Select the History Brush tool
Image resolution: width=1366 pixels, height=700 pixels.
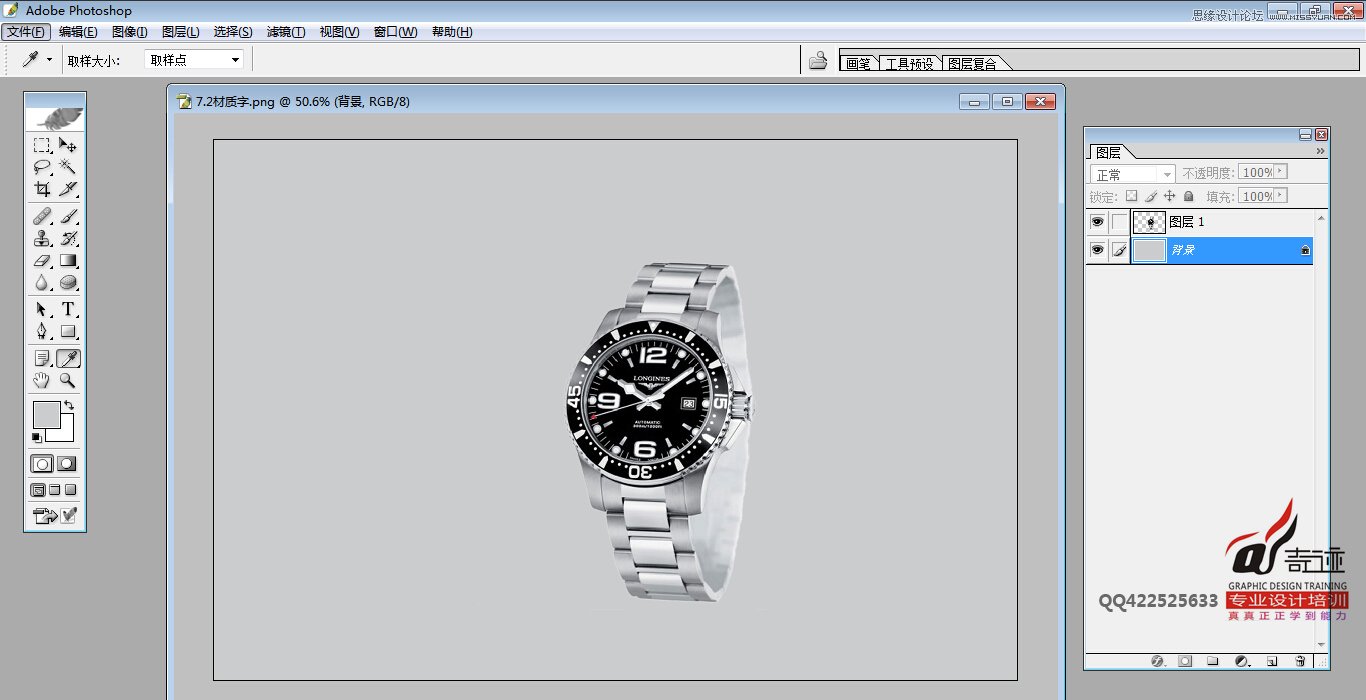pos(68,238)
